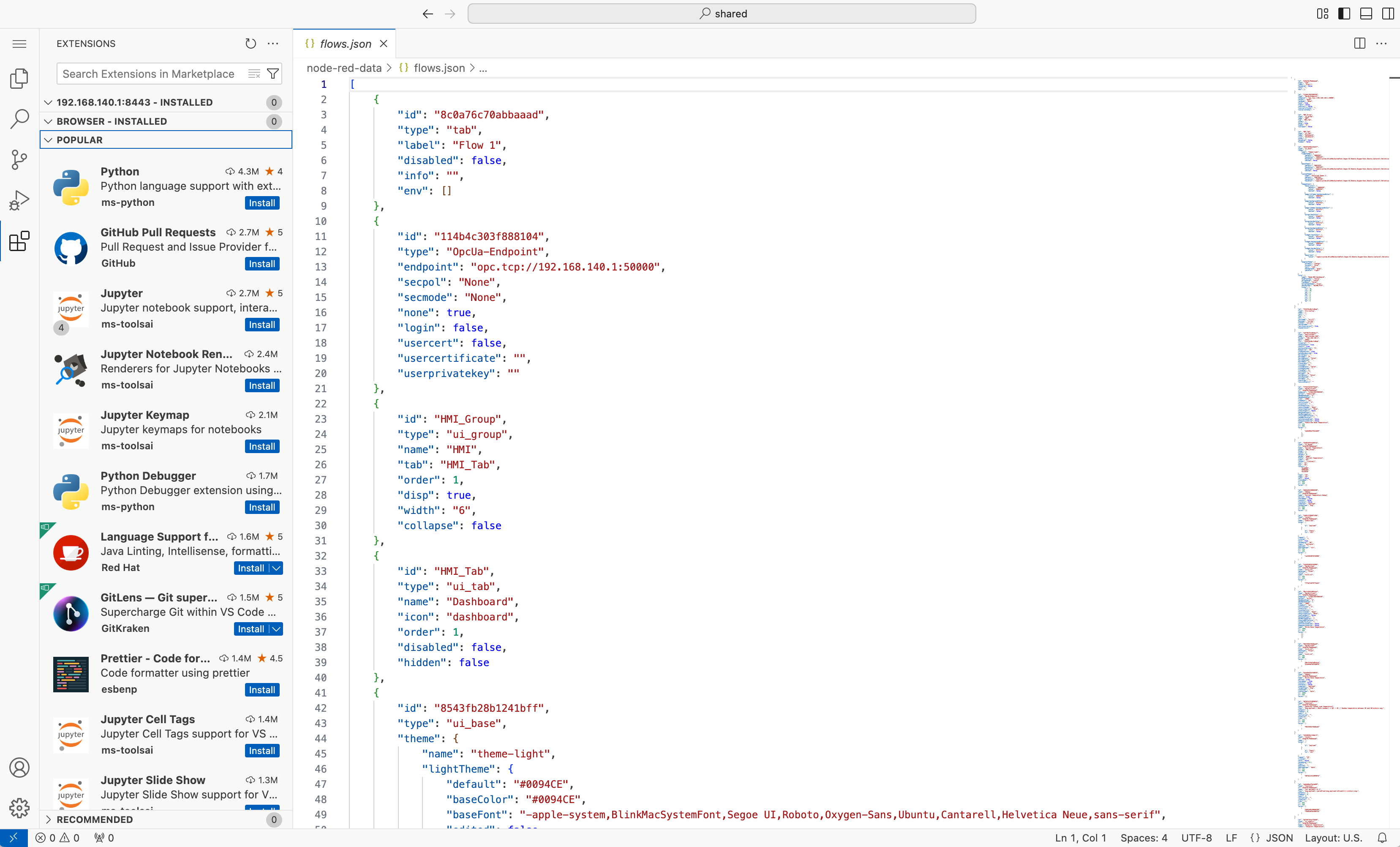Open the Manage gear icon

coord(19,807)
